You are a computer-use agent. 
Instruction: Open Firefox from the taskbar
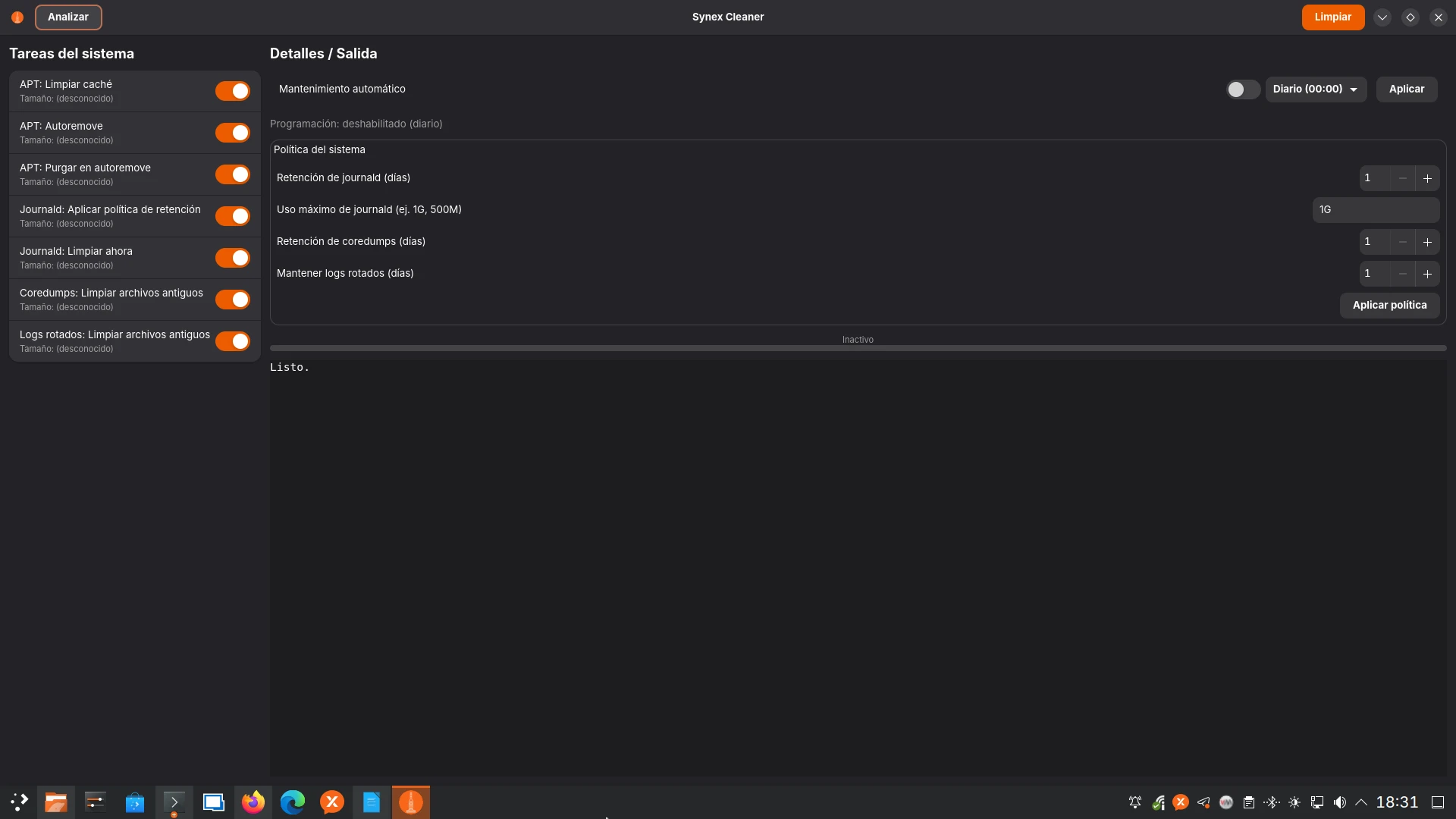pos(253,802)
